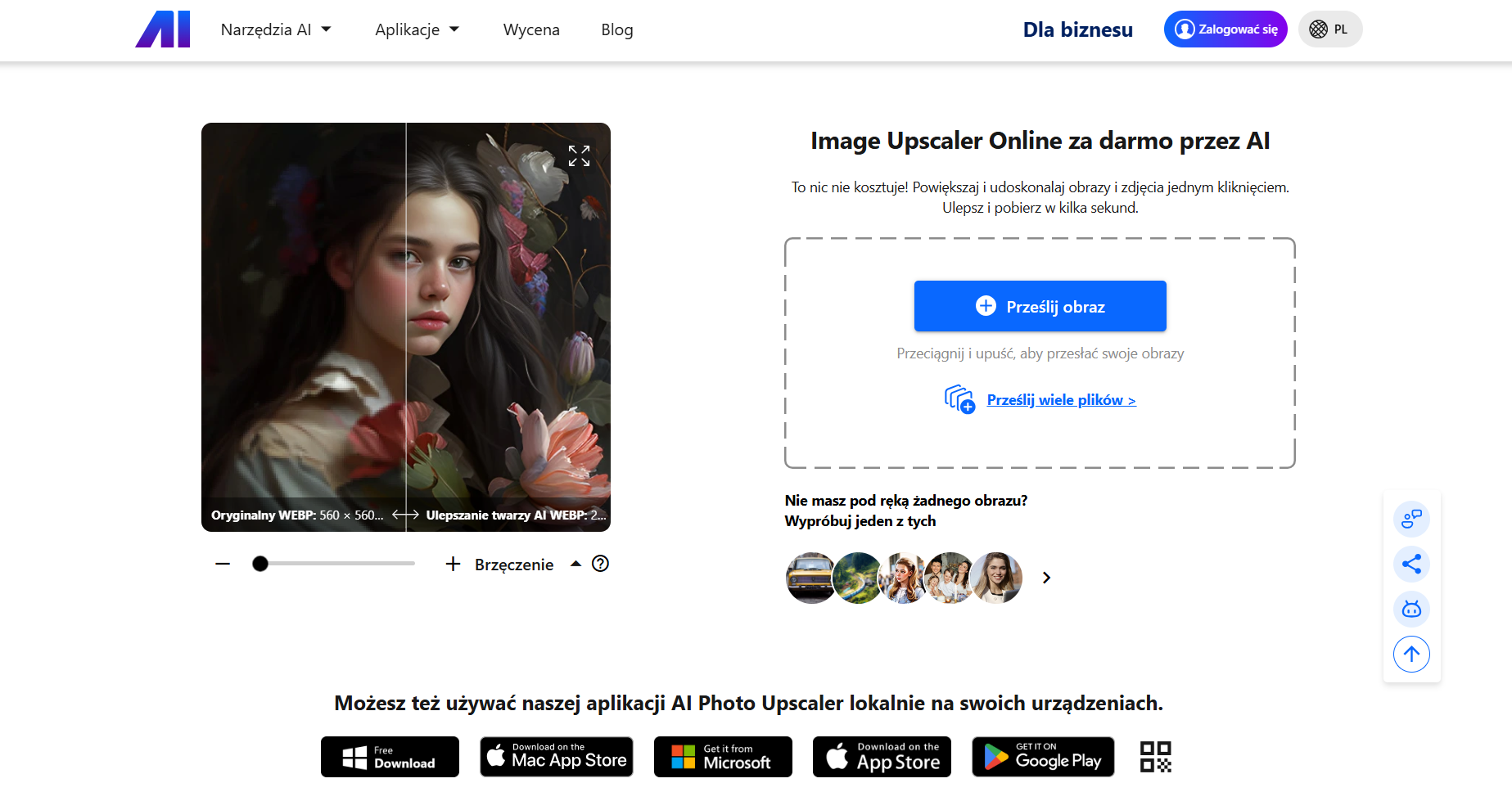Click the scroll to top arrow
The width and height of the screenshot is (1512, 792).
1411,654
